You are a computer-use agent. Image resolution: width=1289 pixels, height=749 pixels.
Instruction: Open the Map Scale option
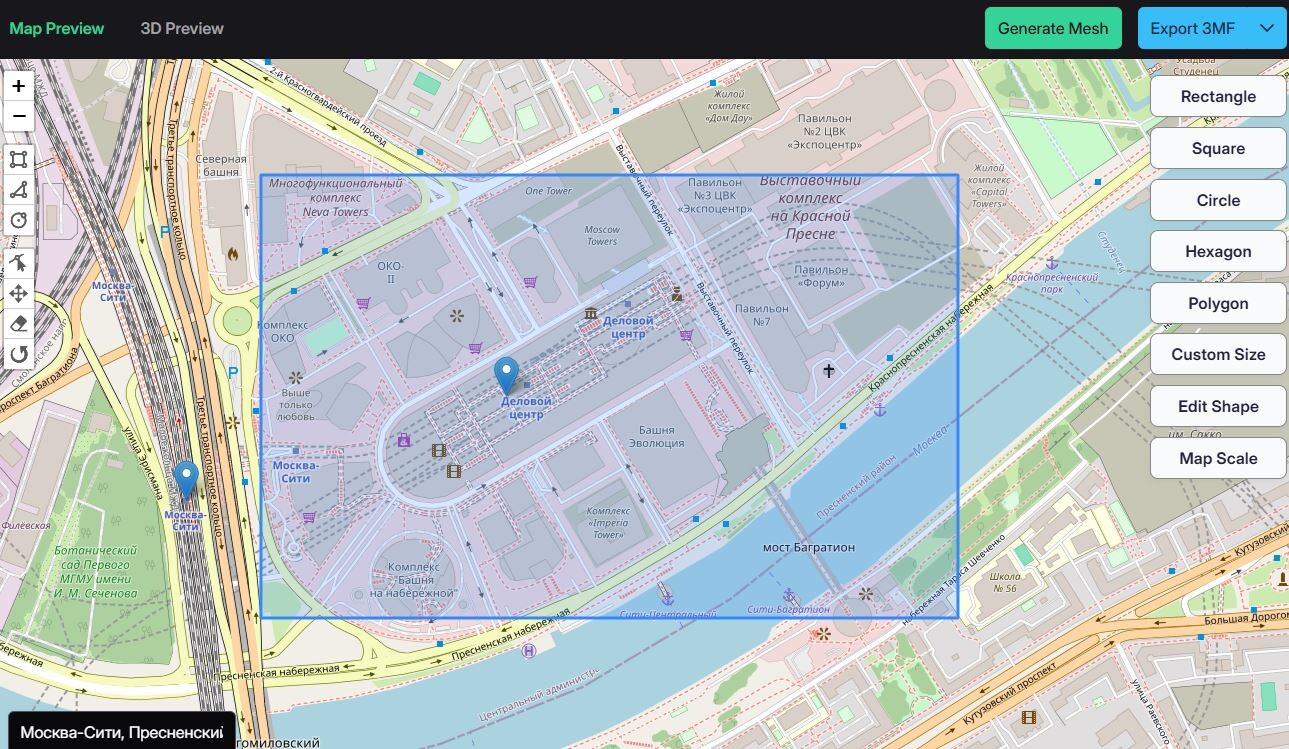pos(1218,458)
